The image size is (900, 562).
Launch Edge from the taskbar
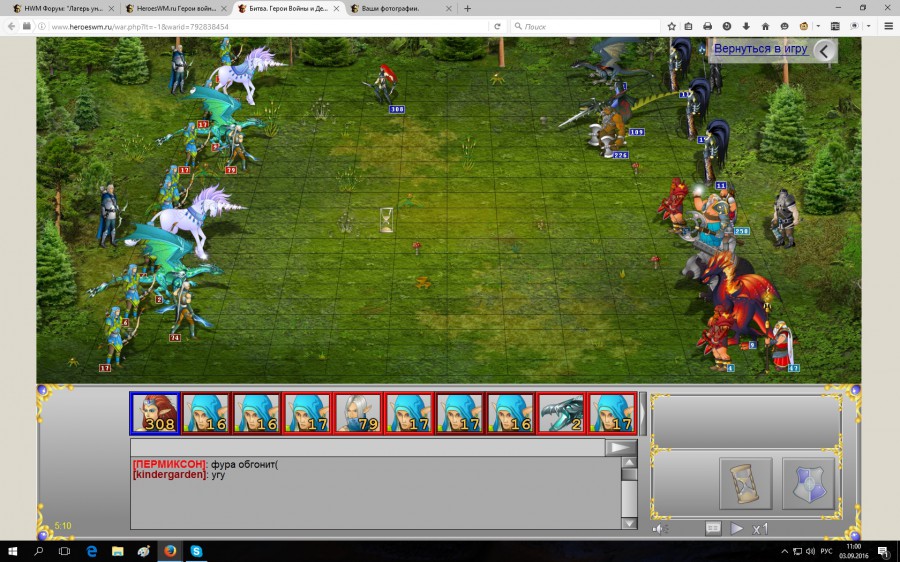pos(91,551)
